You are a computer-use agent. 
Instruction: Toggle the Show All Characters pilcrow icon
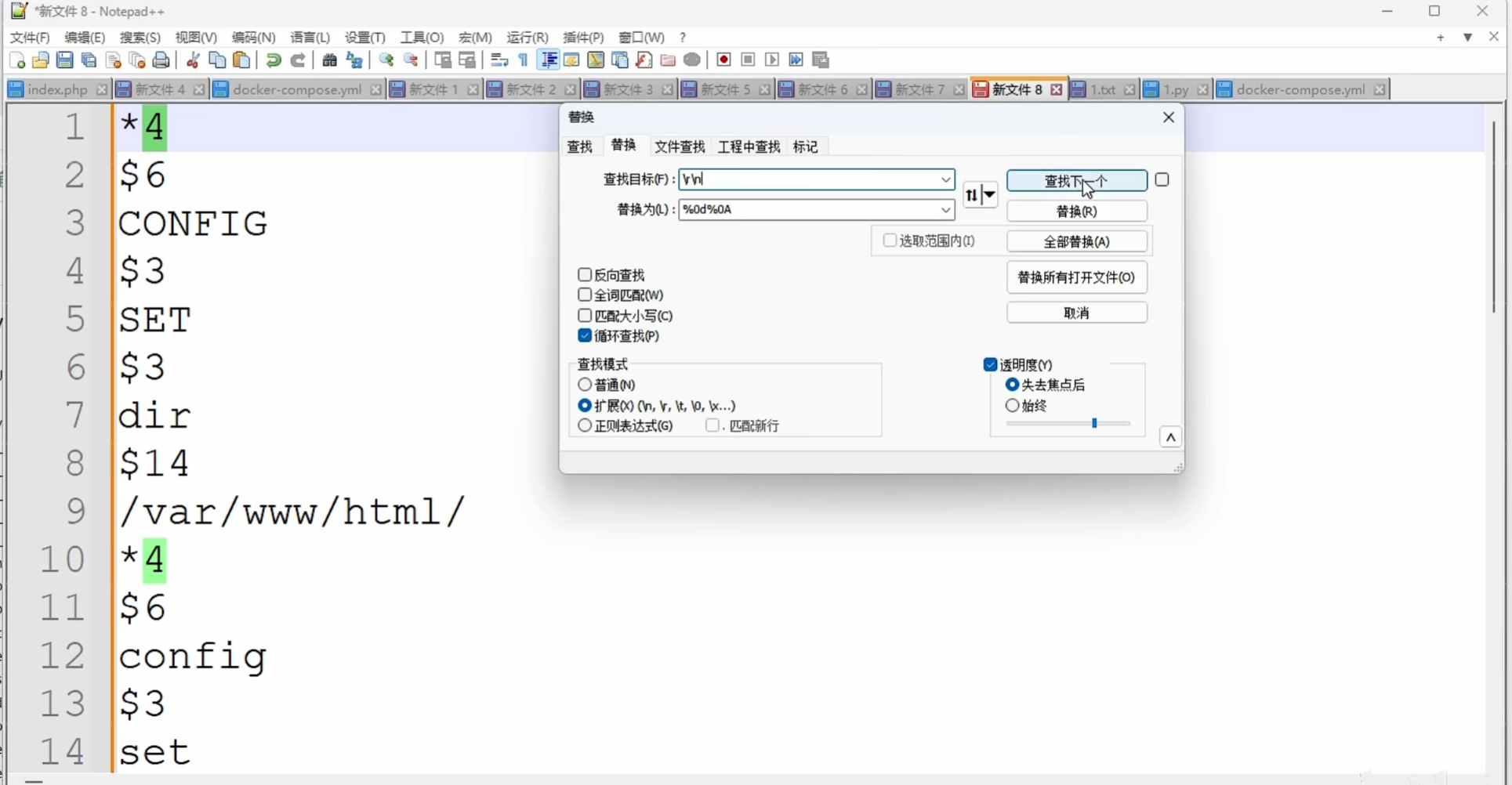click(524, 60)
